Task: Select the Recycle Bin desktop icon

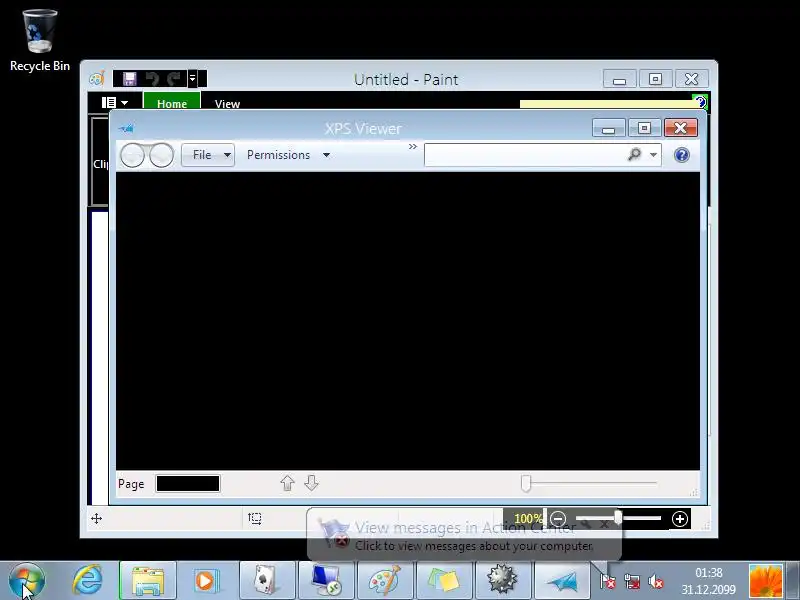Action: [40, 40]
